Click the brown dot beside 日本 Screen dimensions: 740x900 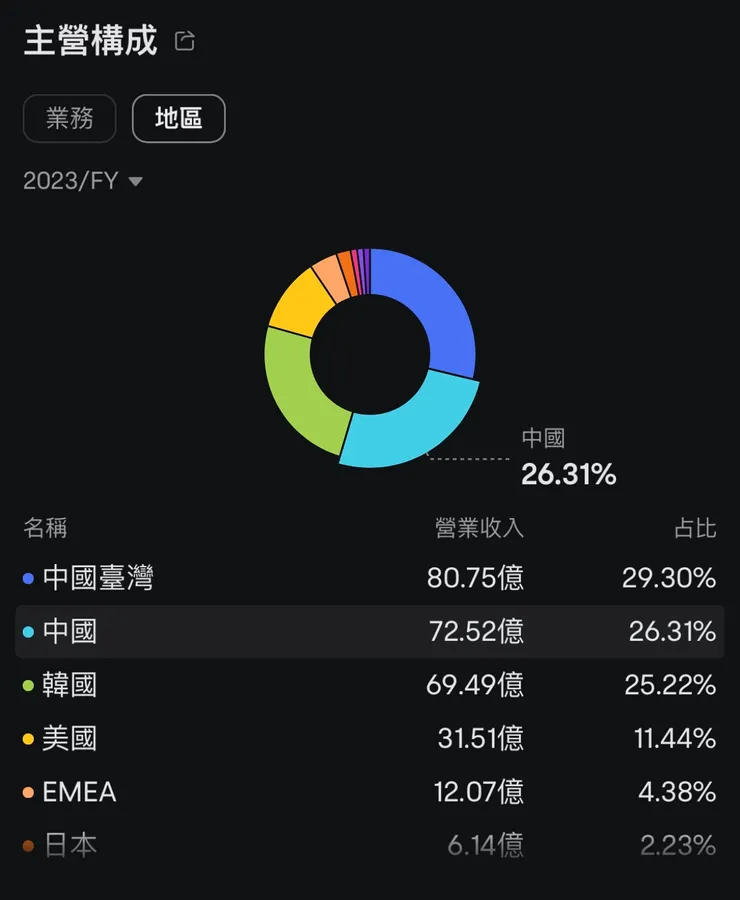[x=27, y=844]
